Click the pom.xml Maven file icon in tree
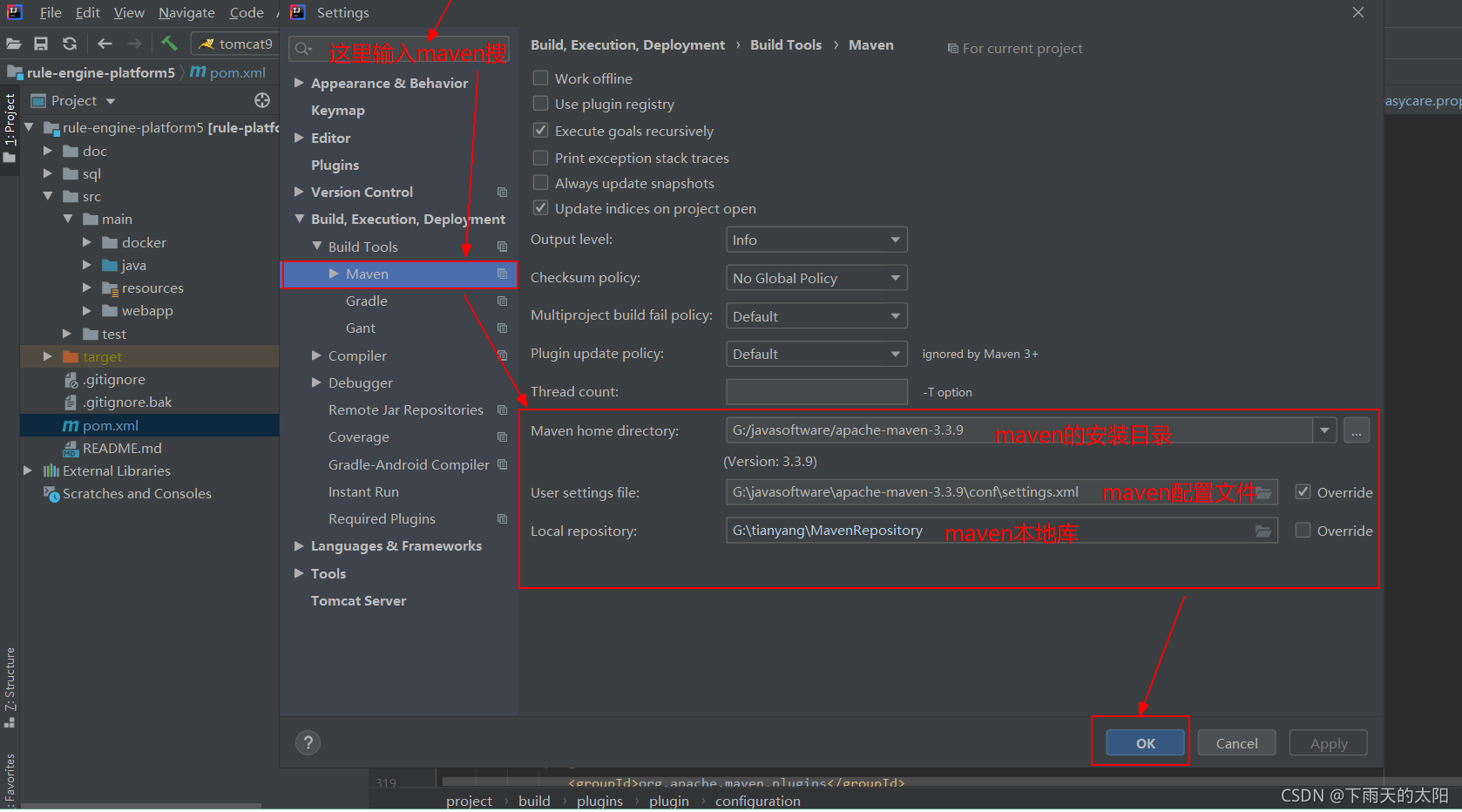The height and width of the screenshot is (812, 1462). click(71, 426)
